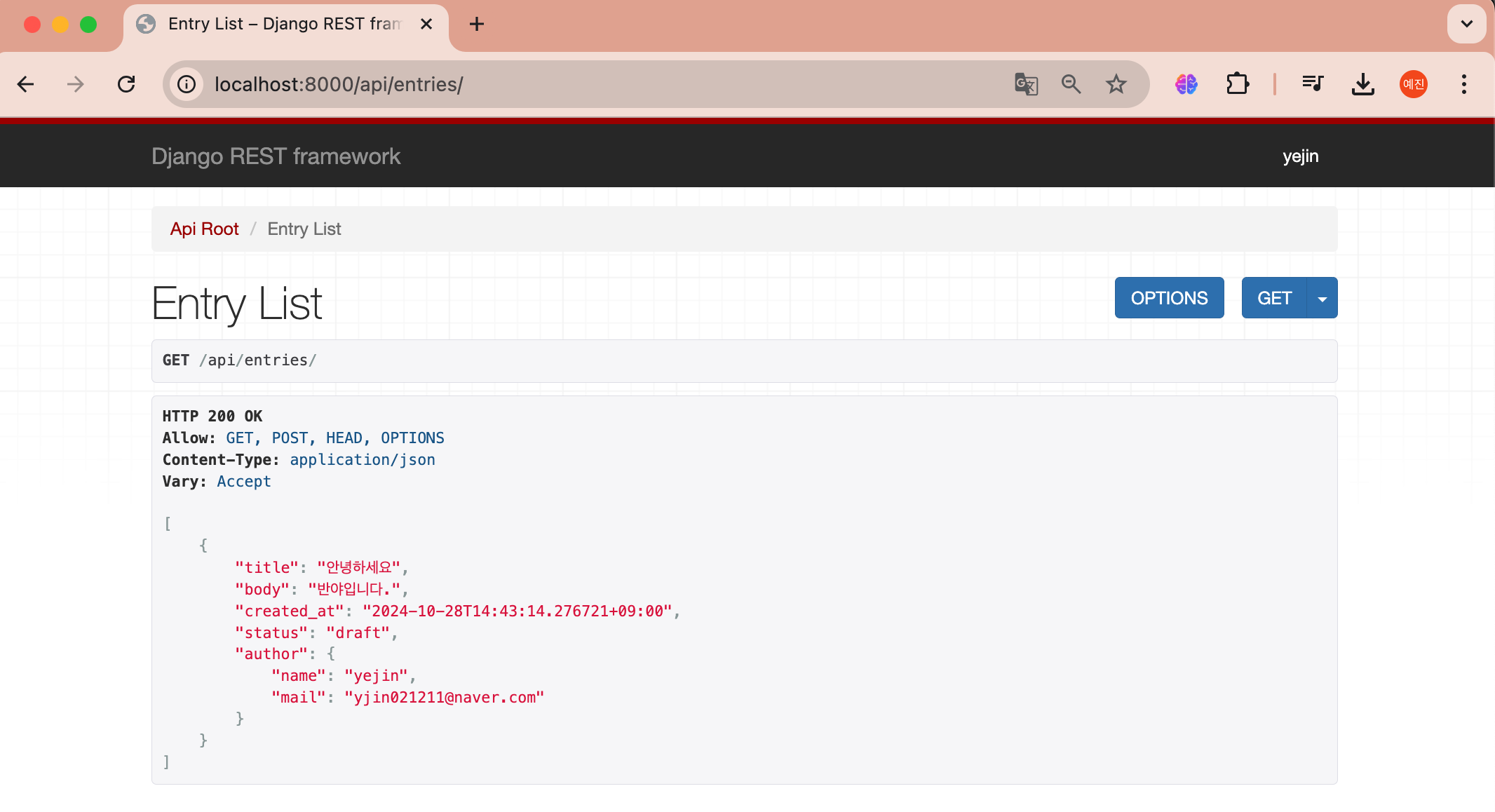Show browser downloads

click(x=1362, y=85)
